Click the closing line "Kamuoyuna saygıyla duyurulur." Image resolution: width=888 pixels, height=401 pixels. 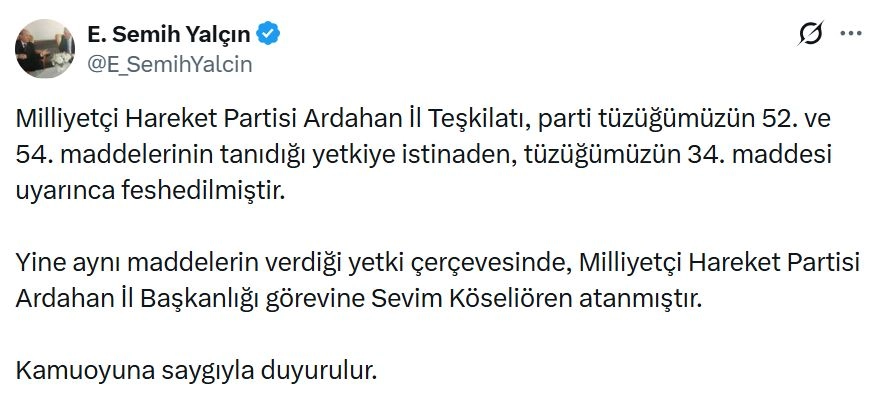(x=196, y=372)
